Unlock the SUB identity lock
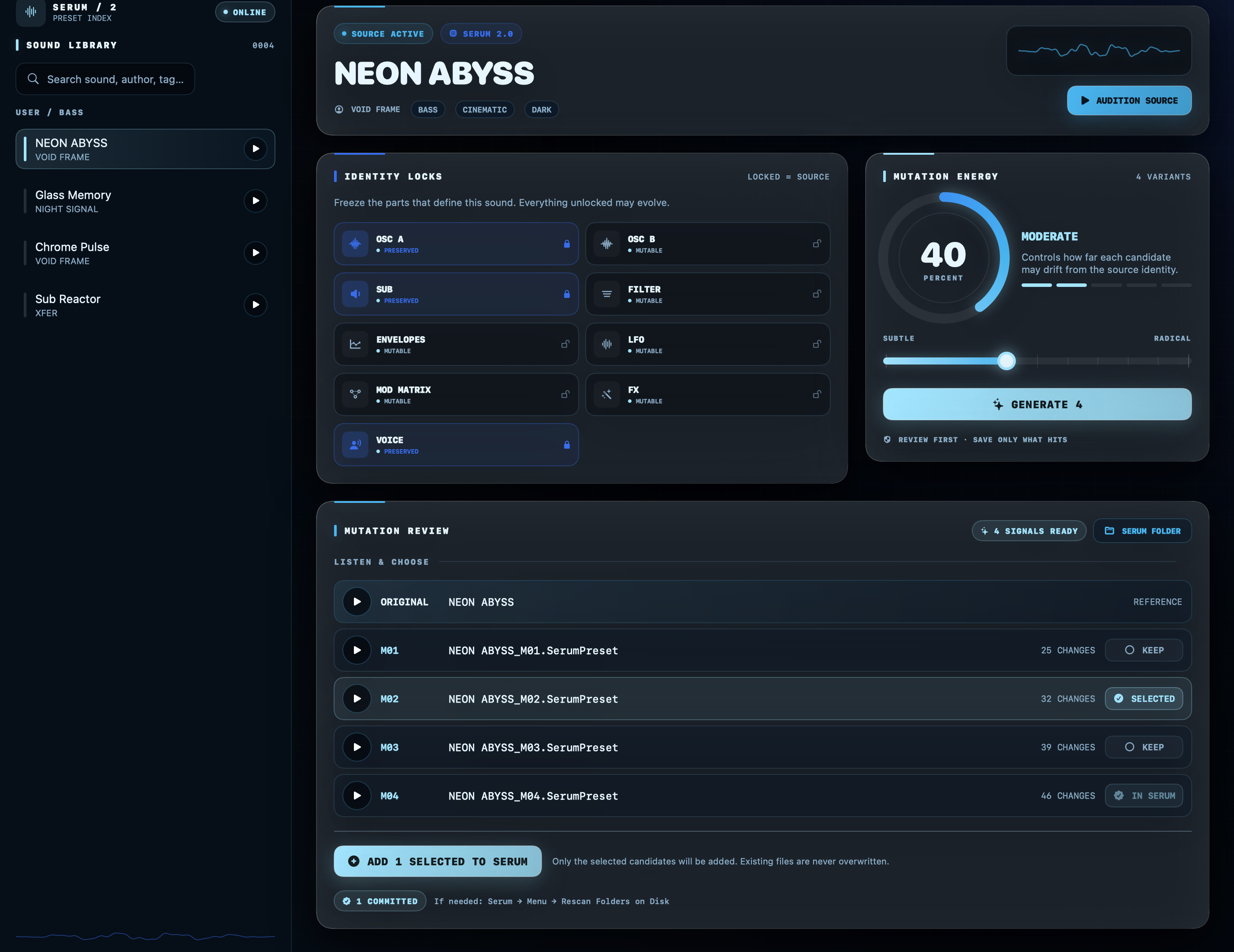This screenshot has height=952, width=1234. 567,294
